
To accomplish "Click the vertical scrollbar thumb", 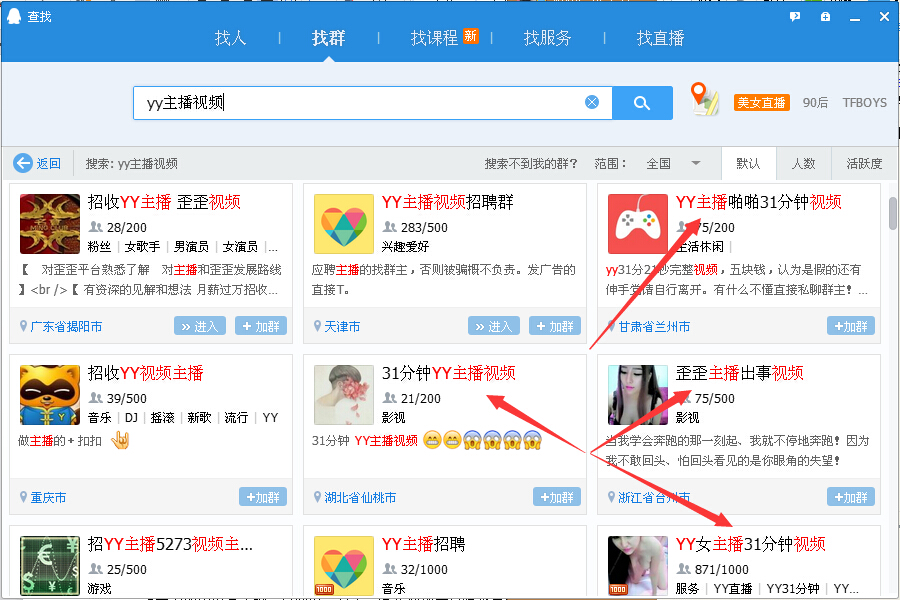I will 893,214.
